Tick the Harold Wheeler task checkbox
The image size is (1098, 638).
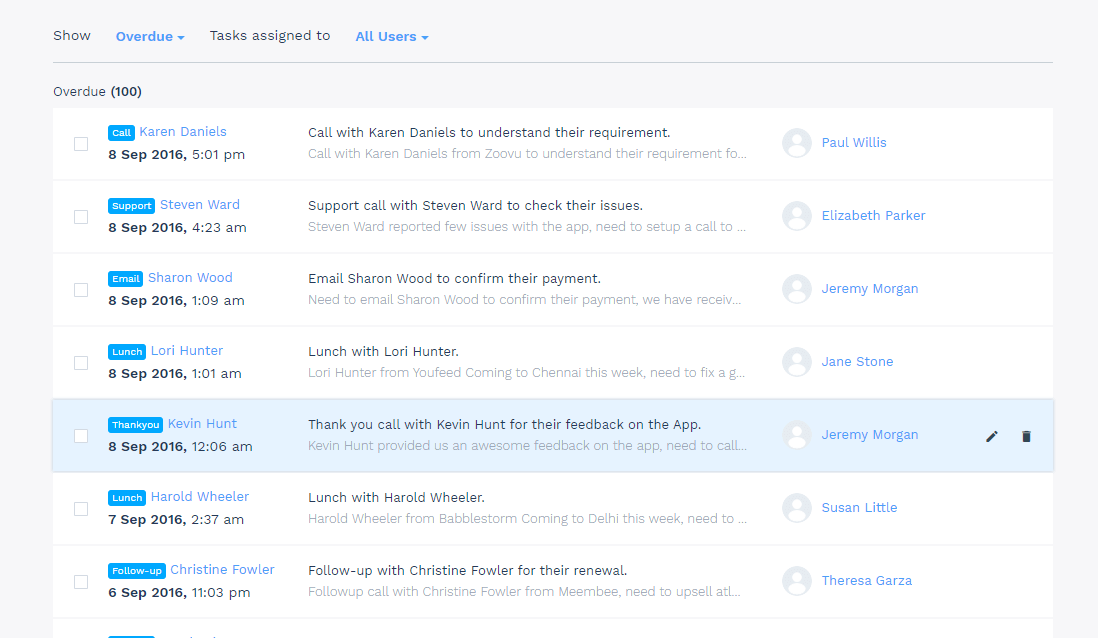coord(81,509)
